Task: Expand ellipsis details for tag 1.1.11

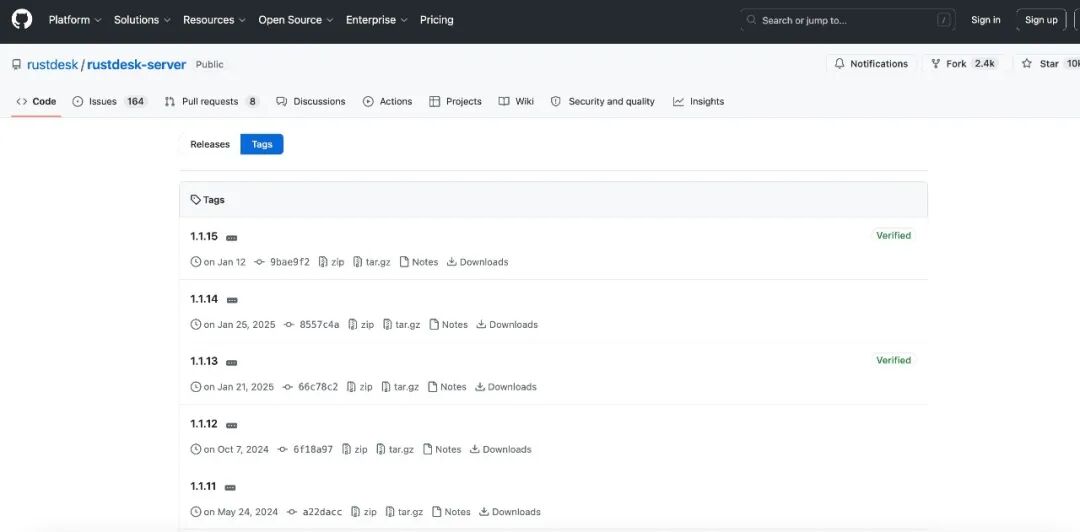Action: (230, 488)
